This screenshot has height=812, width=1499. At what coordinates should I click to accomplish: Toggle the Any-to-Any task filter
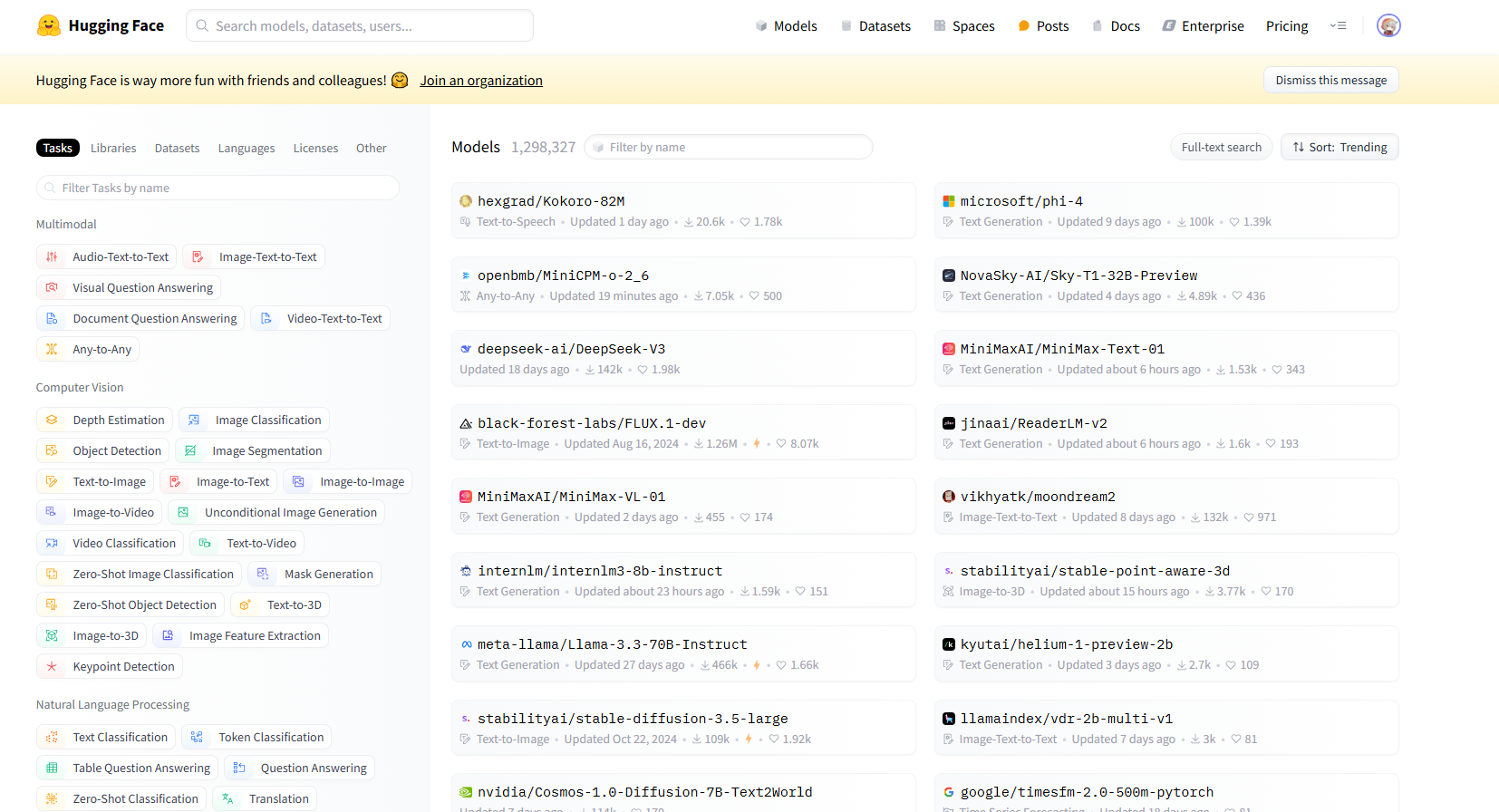pos(88,350)
